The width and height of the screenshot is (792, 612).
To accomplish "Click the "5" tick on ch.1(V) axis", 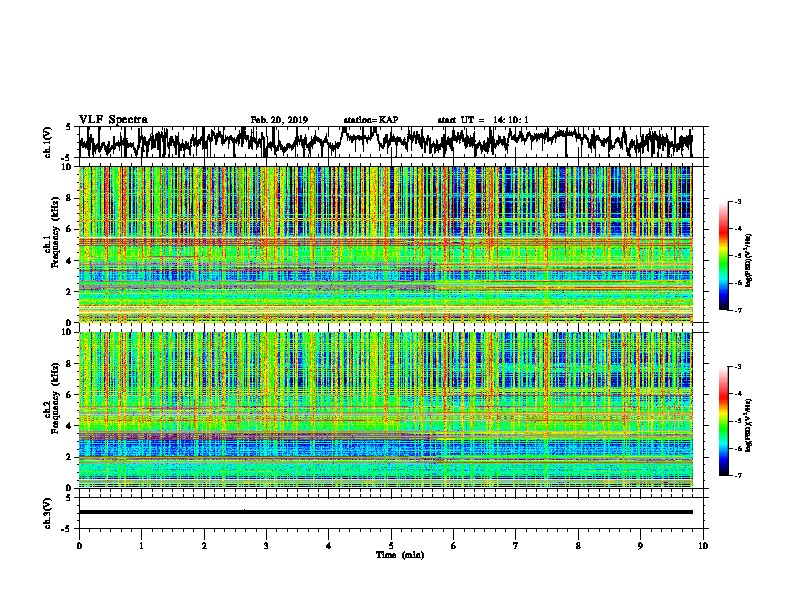I will (68, 127).
